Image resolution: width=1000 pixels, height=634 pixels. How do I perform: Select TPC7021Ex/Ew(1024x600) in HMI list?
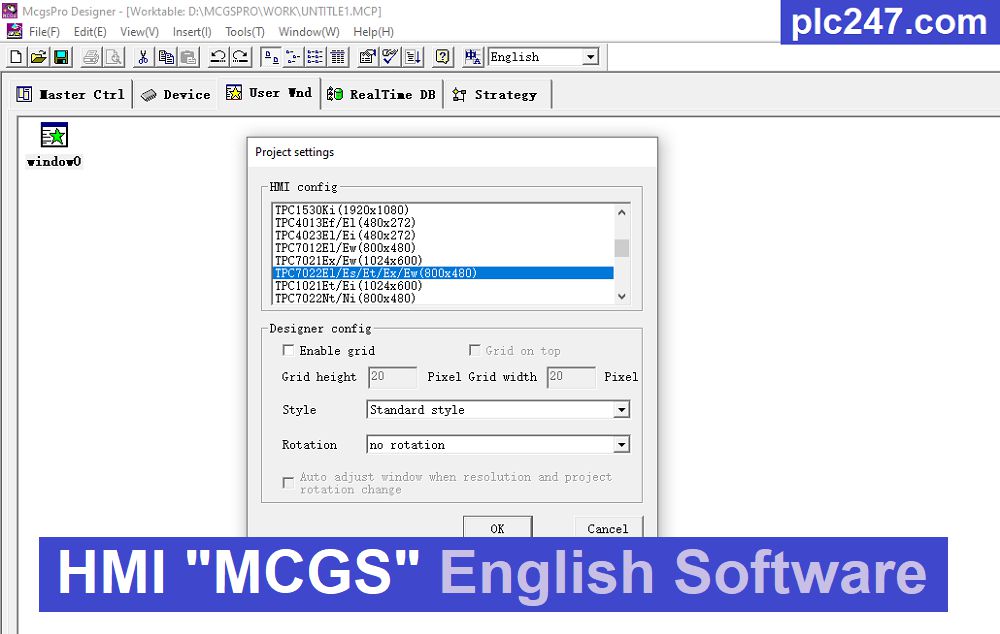(443, 260)
